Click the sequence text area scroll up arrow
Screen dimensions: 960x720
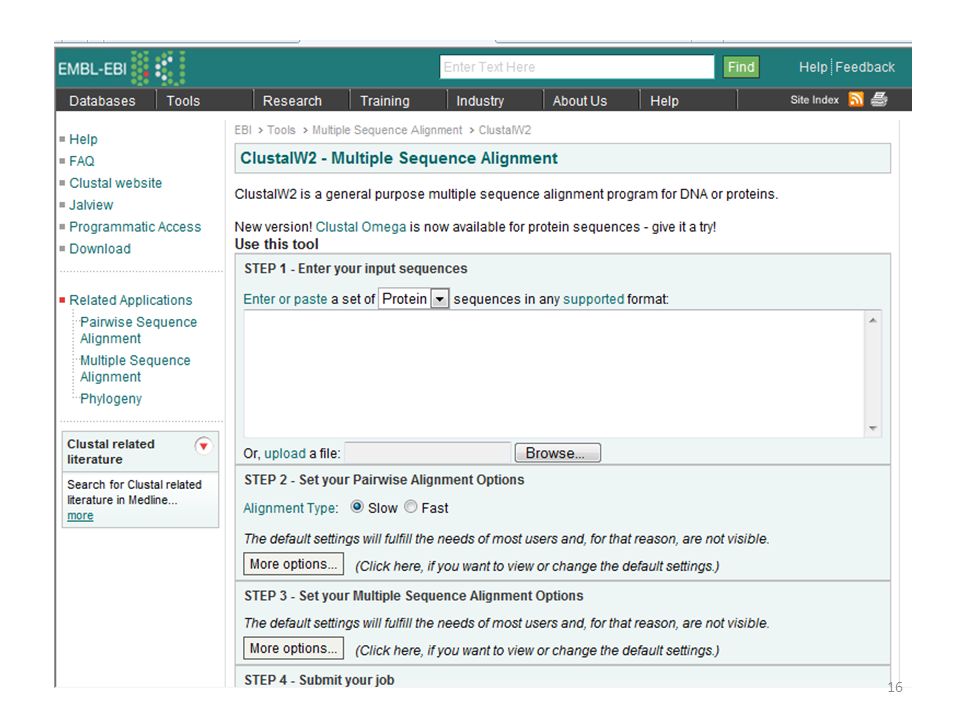click(x=873, y=320)
